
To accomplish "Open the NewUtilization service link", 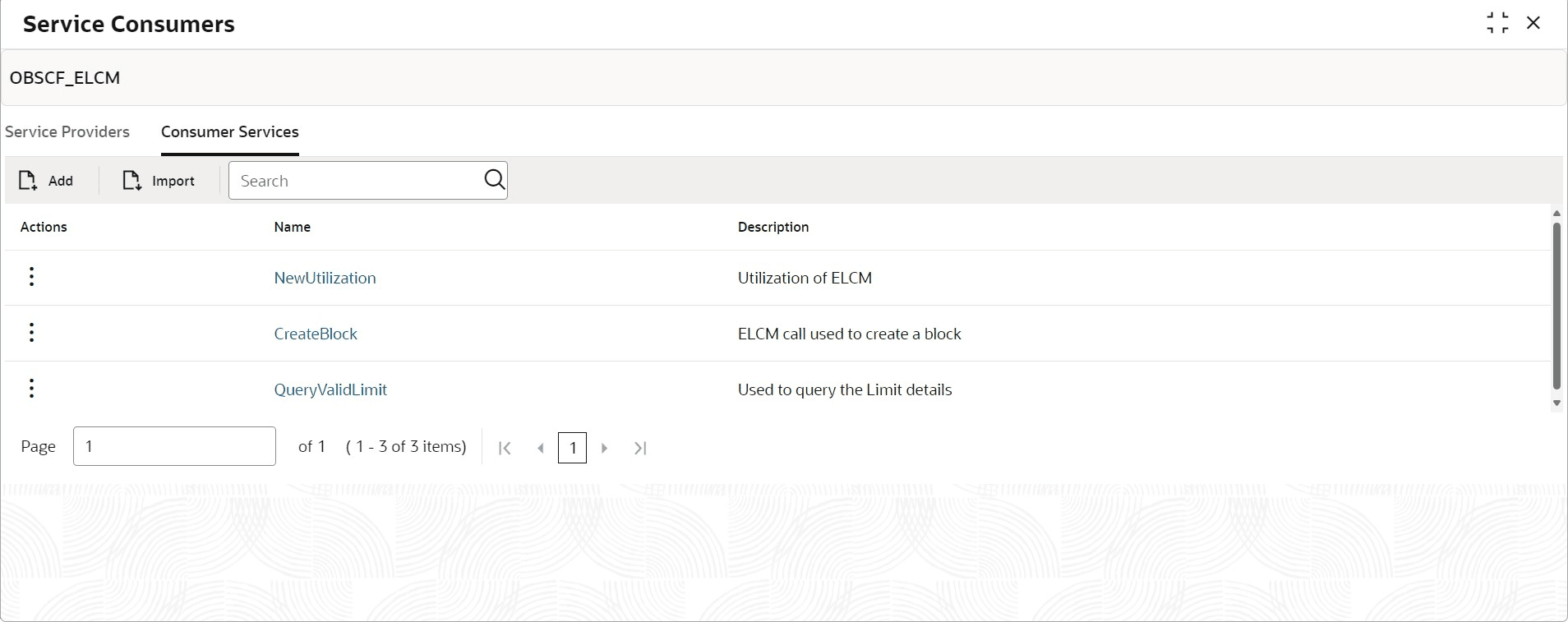I will pyautogui.click(x=325, y=279).
